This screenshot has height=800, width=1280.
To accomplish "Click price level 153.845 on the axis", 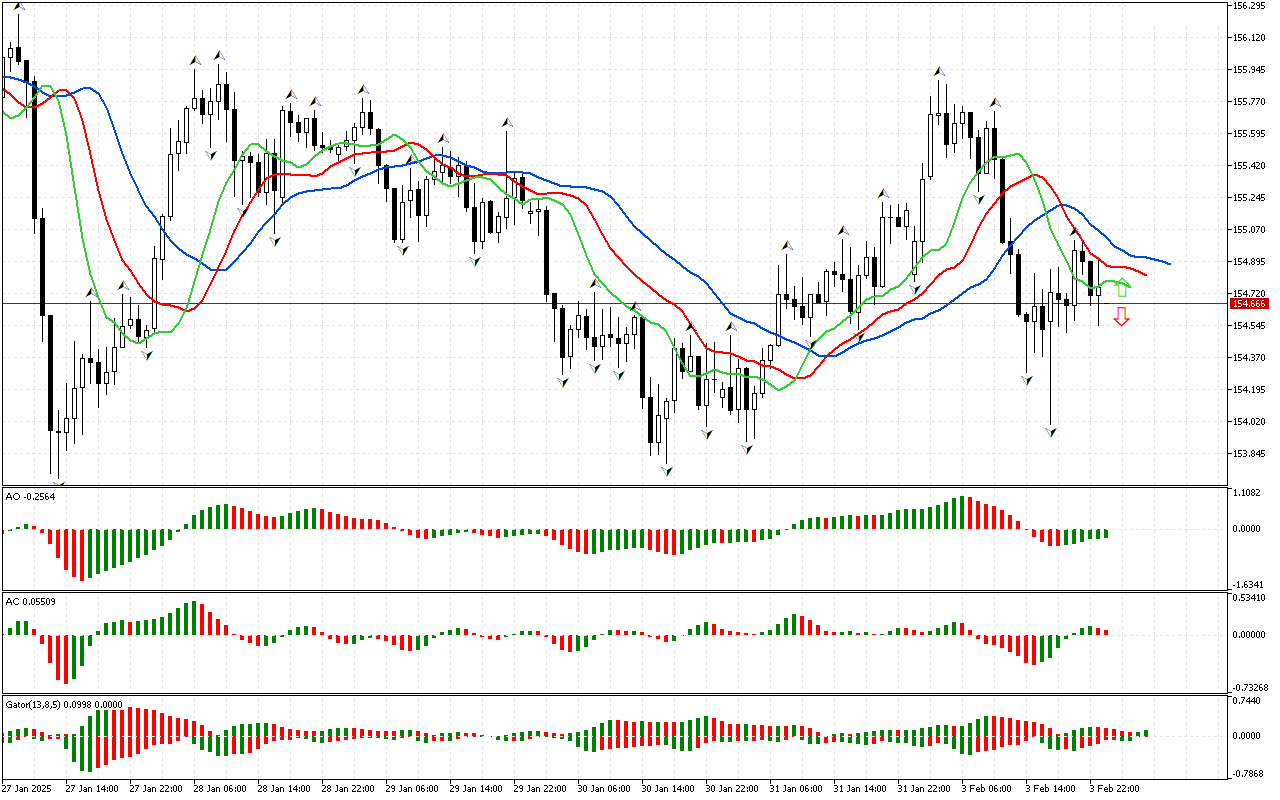I will pyautogui.click(x=1250, y=454).
